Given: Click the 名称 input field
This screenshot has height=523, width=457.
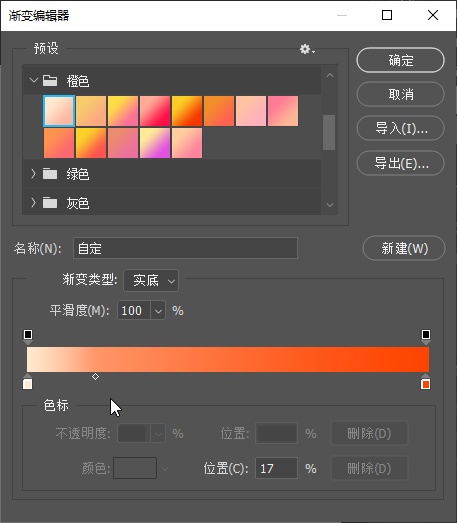Looking at the screenshot, I should point(185,248).
